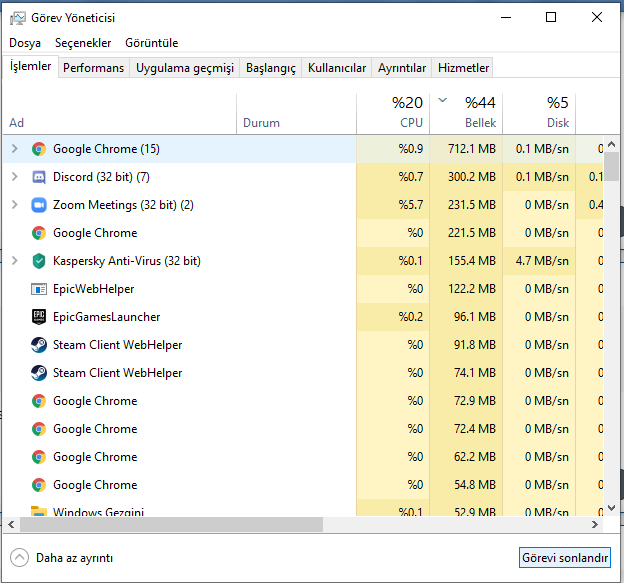Click the 712.1 MB memory value
Screen dimensions: 624x583
point(472,149)
